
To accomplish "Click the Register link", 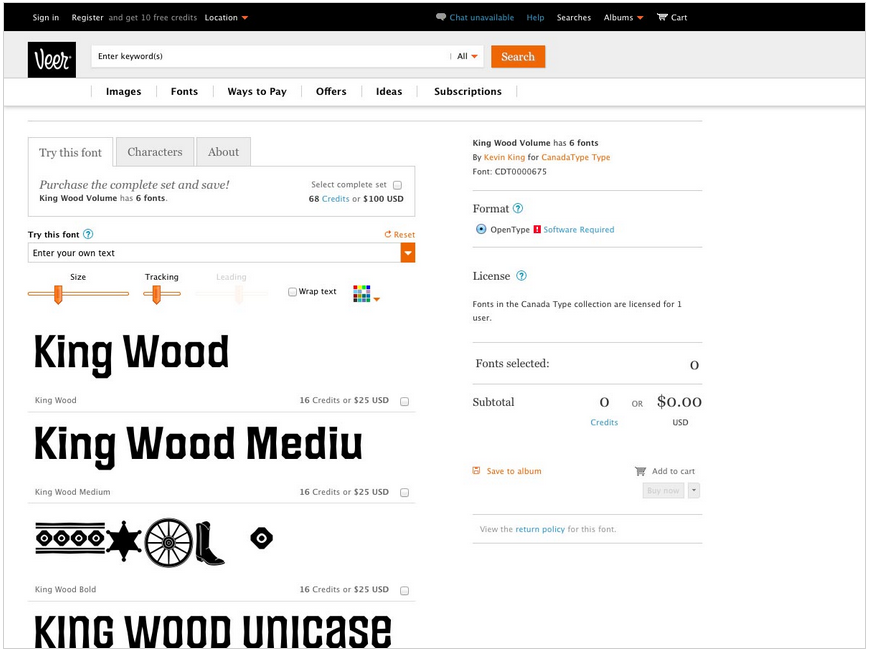I will coord(88,17).
